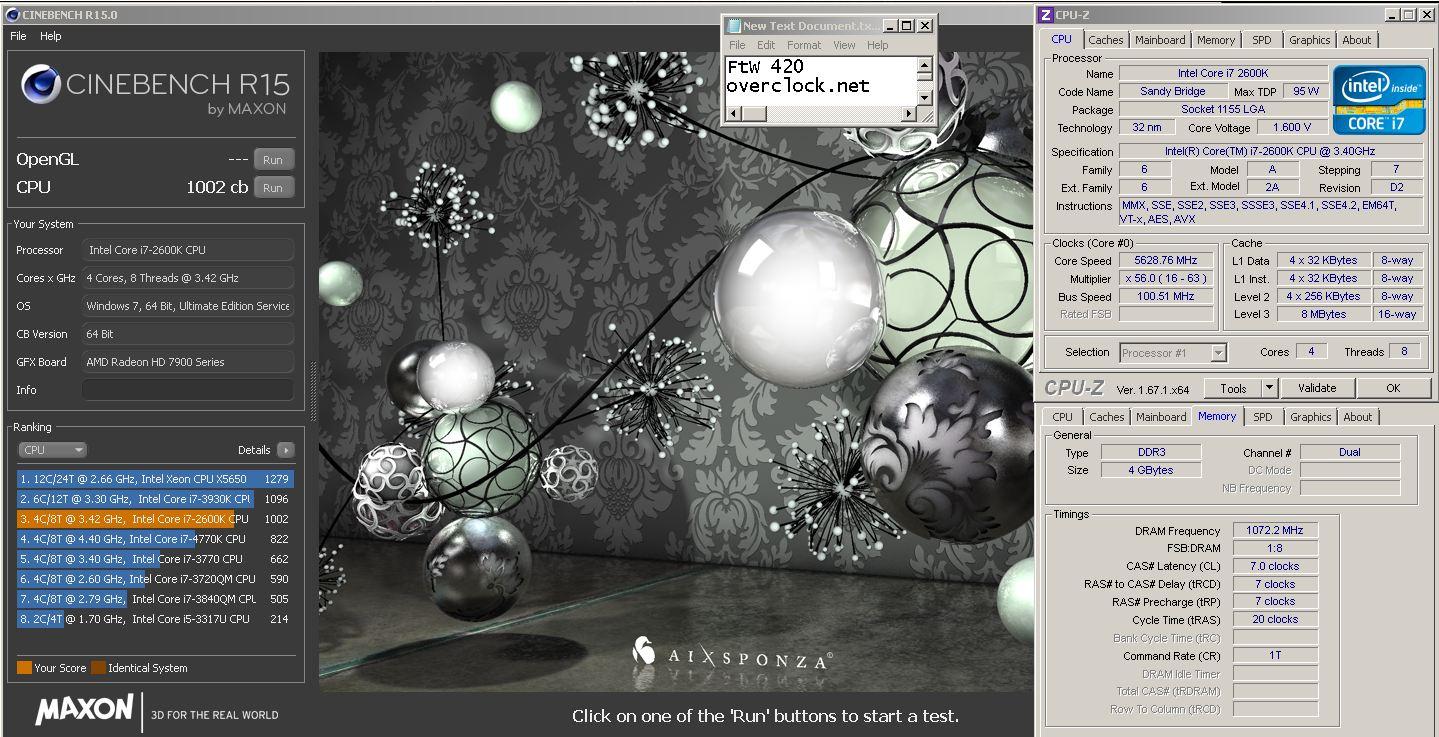Click the CPU-Z Validate button
1439x737 pixels.
tap(1317, 388)
